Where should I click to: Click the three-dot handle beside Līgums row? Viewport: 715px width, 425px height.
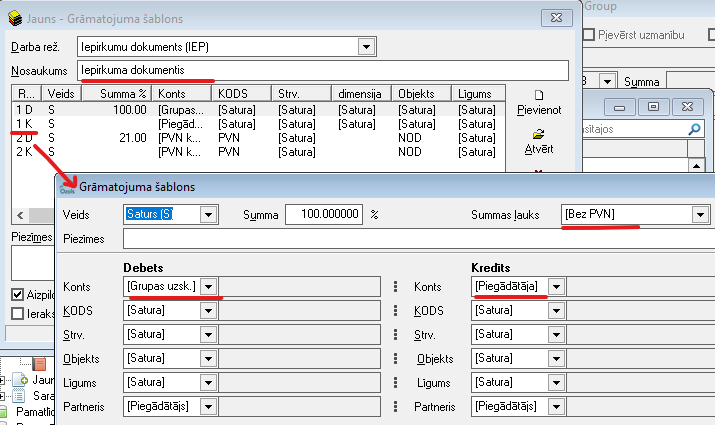pos(395,382)
